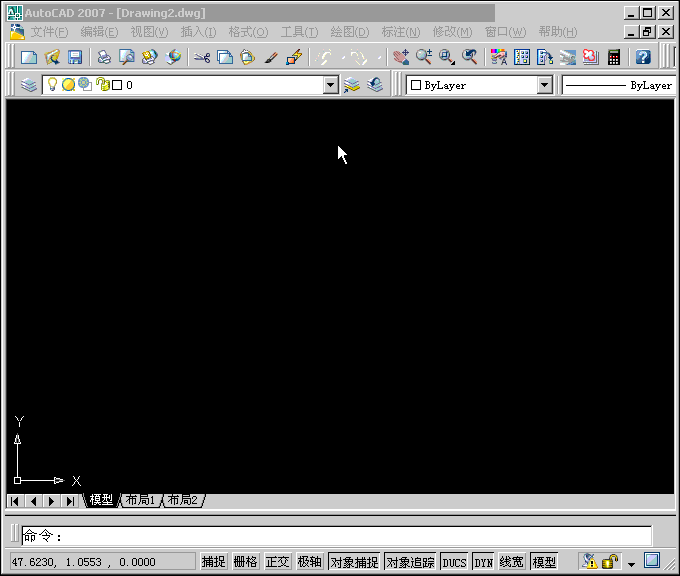
Task: Toggle 对象捕捉 object snap
Action: coord(354,562)
